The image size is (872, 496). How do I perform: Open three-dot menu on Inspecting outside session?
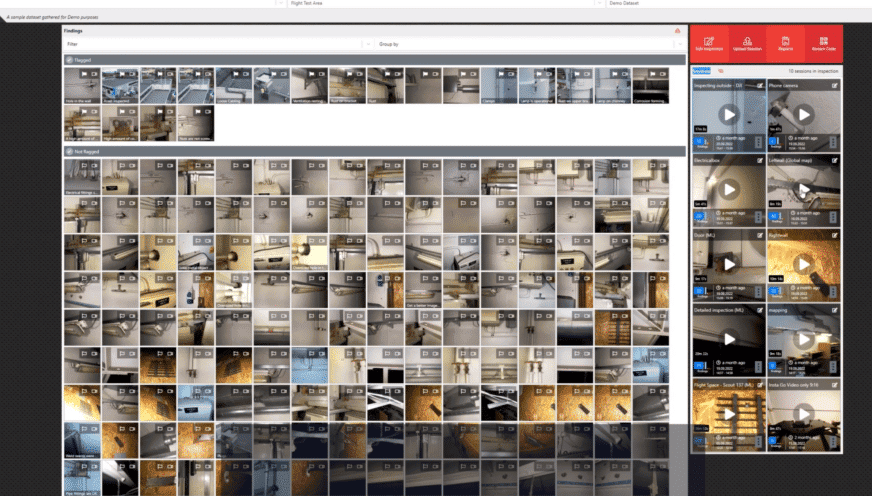tap(759, 143)
